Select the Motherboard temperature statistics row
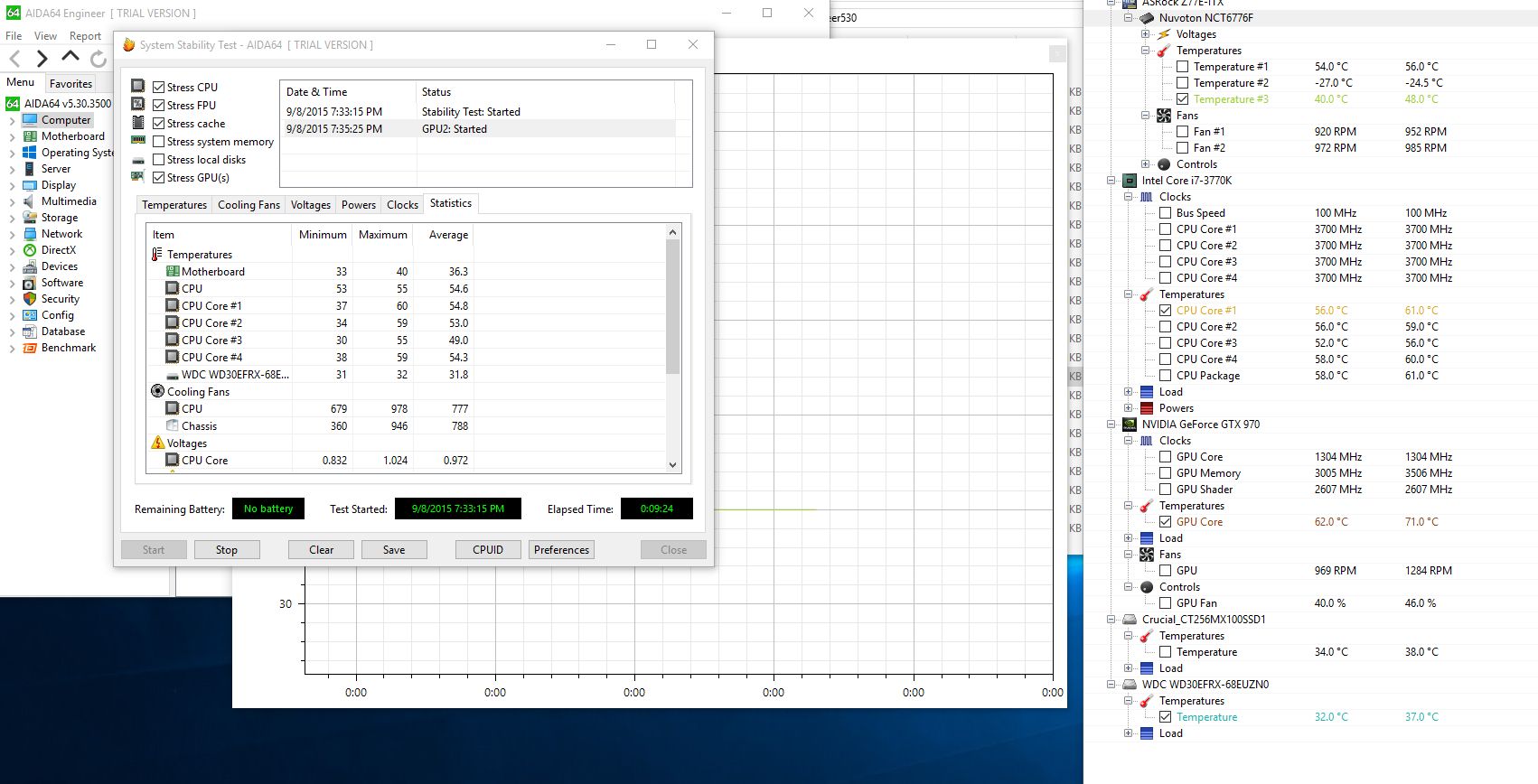Screen dimensions: 1538x784 [x=406, y=272]
